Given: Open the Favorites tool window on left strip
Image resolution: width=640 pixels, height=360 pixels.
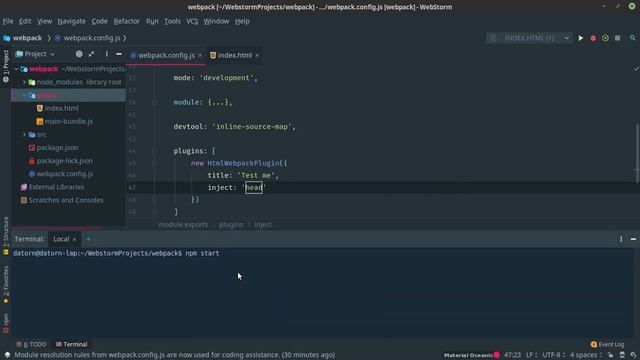Looking at the screenshot, I should click(6, 285).
